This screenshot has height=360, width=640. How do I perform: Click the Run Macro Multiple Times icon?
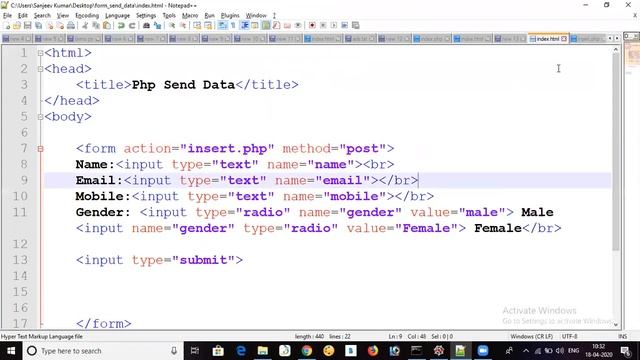pos(344,25)
